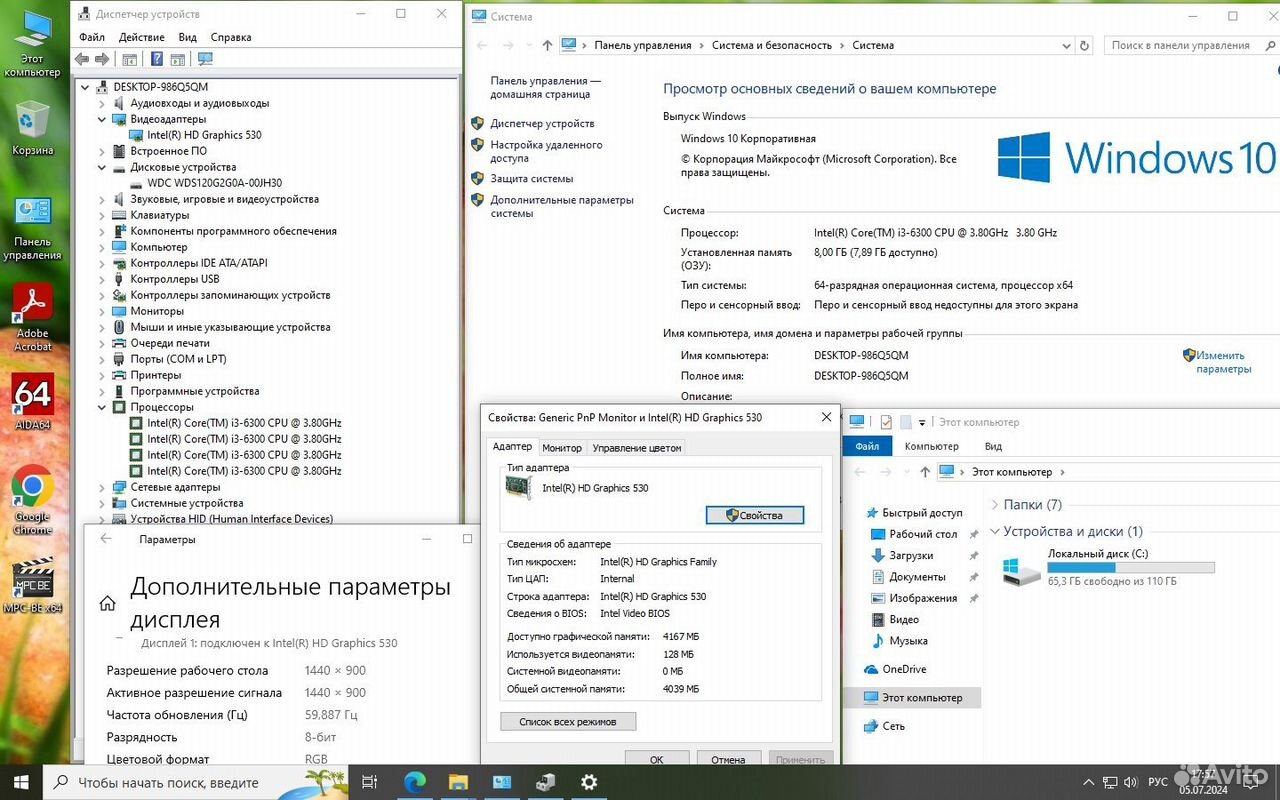Expand the Мониторы tree node
The height and width of the screenshot is (800, 1280).
tap(102, 311)
